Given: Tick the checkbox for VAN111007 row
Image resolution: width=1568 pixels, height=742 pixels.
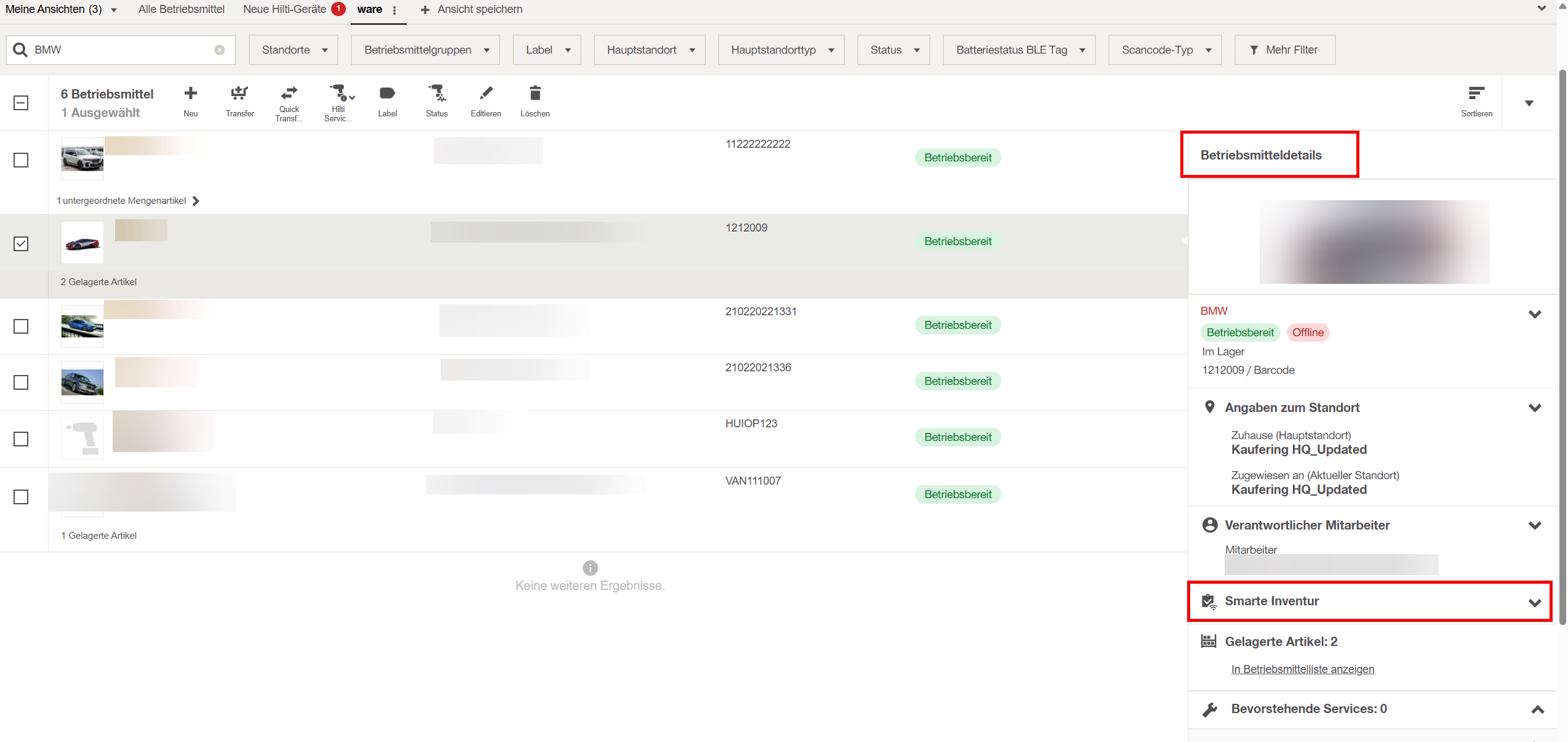Looking at the screenshot, I should [x=21, y=497].
